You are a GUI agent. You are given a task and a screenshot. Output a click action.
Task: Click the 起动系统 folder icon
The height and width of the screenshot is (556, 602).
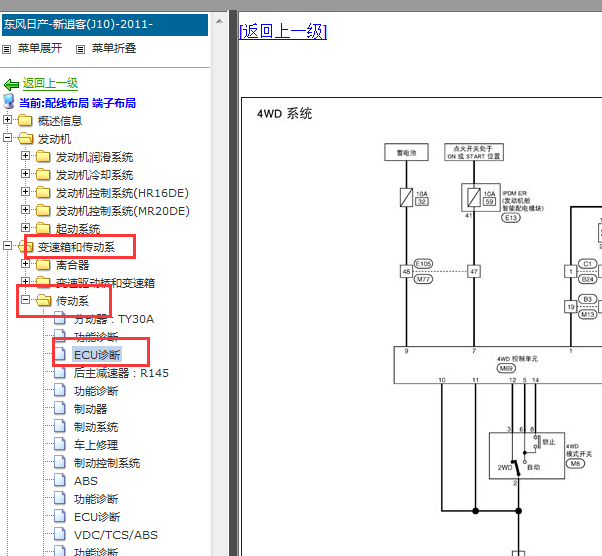click(43, 228)
